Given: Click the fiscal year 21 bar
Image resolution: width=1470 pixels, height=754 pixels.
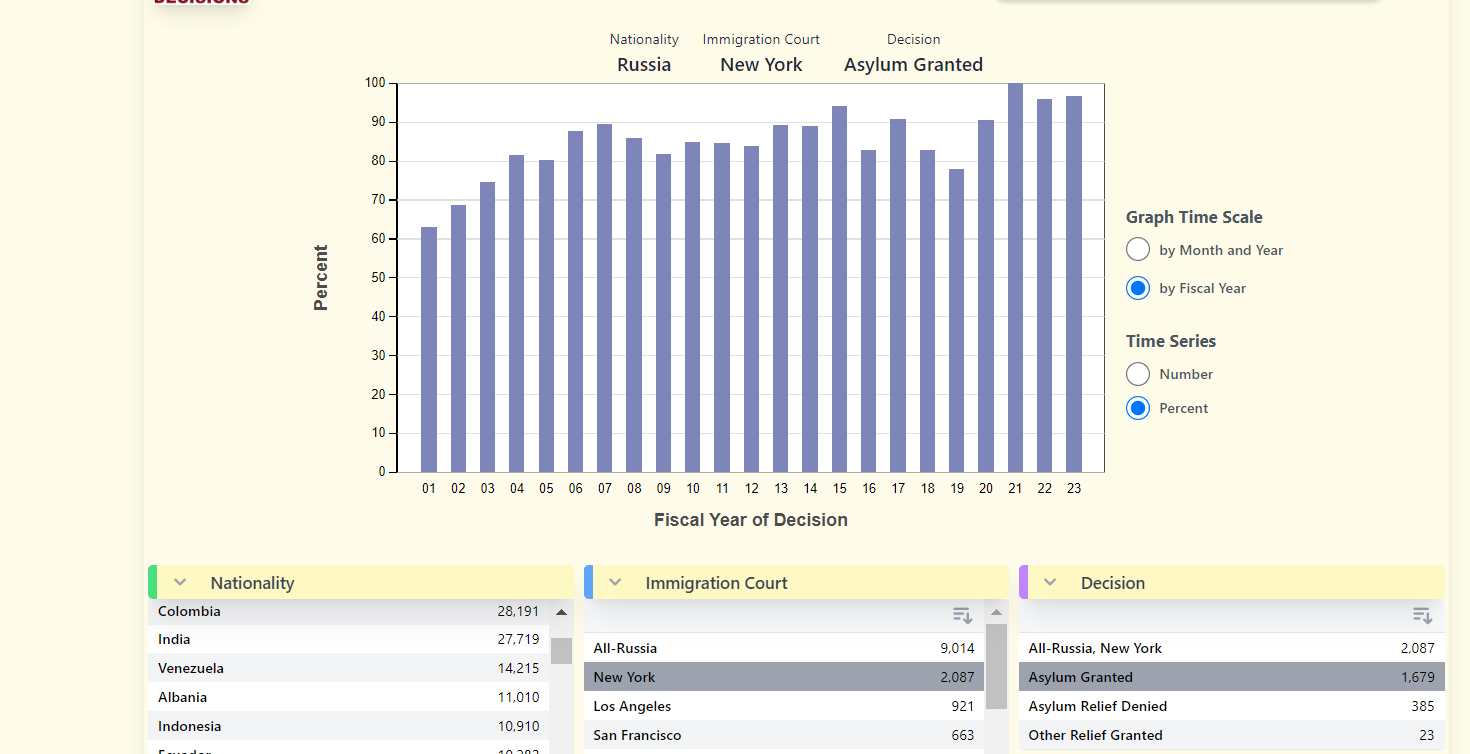Looking at the screenshot, I should point(1015,278).
